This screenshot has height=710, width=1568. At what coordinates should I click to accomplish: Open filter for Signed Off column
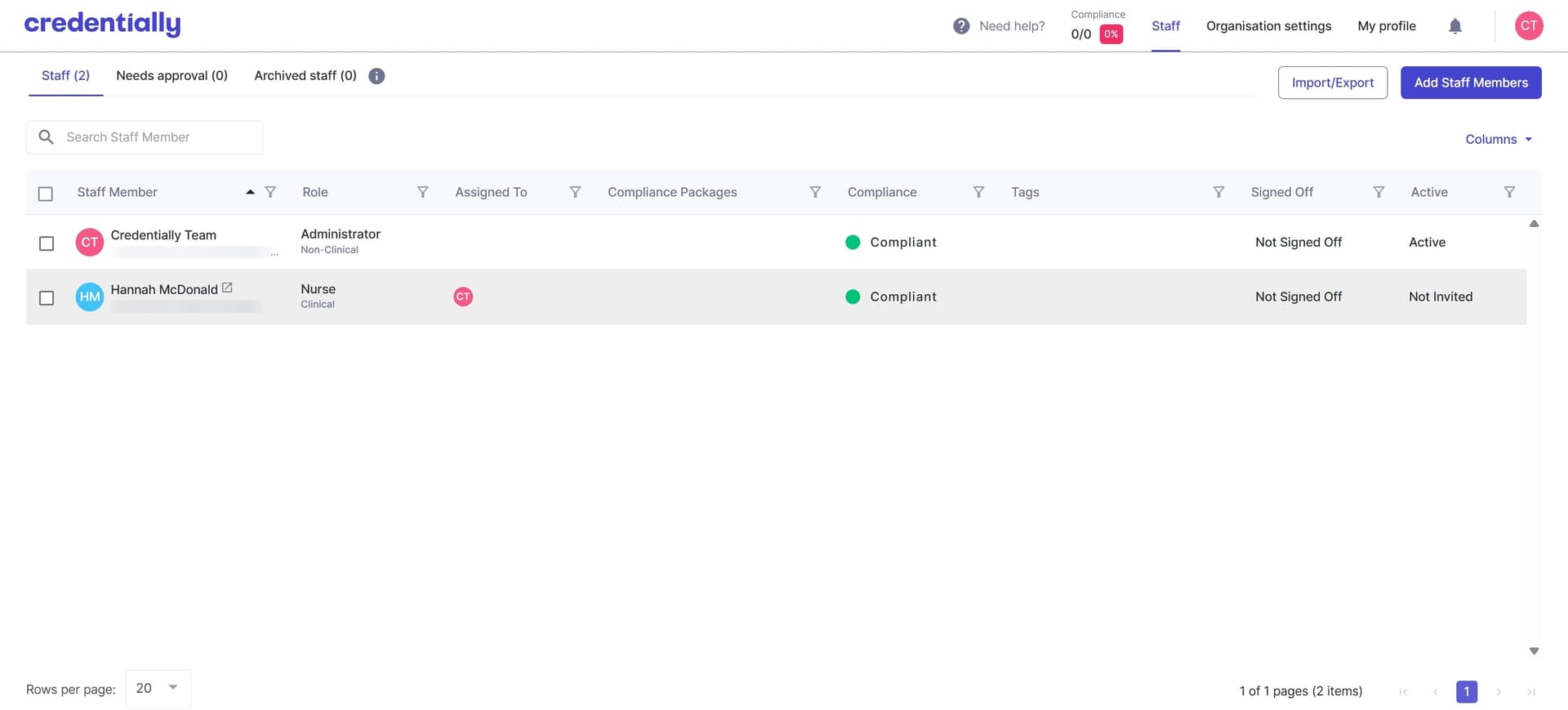click(1379, 192)
